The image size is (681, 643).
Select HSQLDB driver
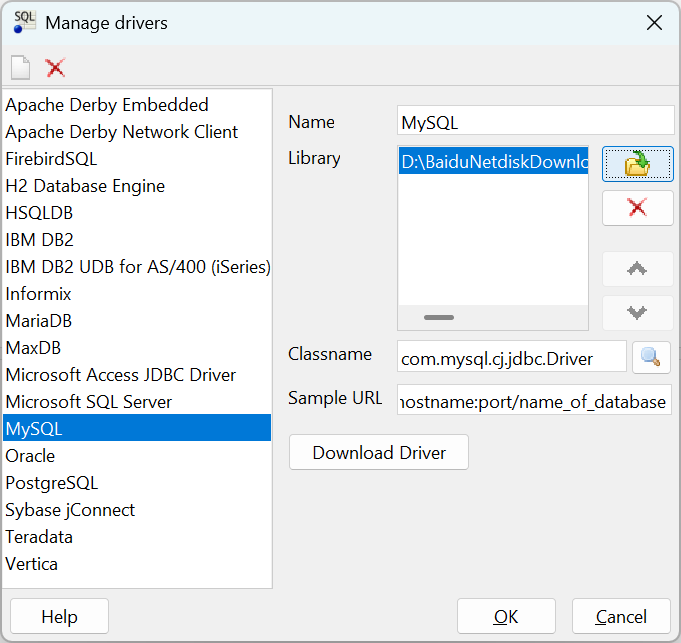point(137,213)
